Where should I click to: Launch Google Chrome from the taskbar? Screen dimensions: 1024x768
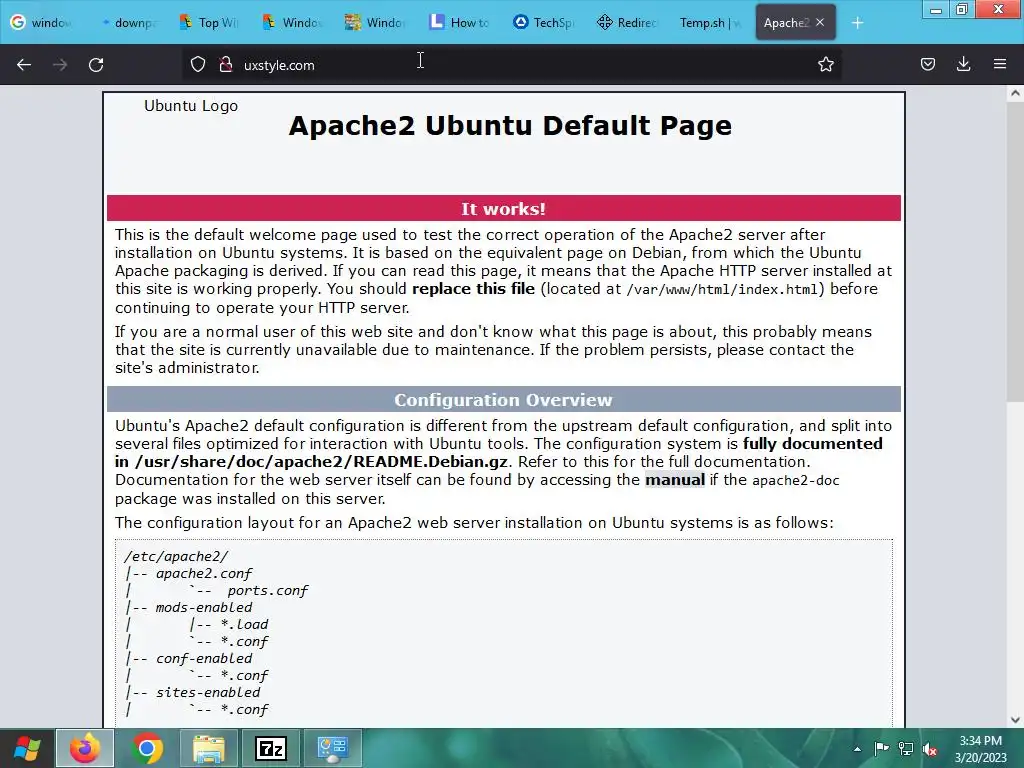147,748
